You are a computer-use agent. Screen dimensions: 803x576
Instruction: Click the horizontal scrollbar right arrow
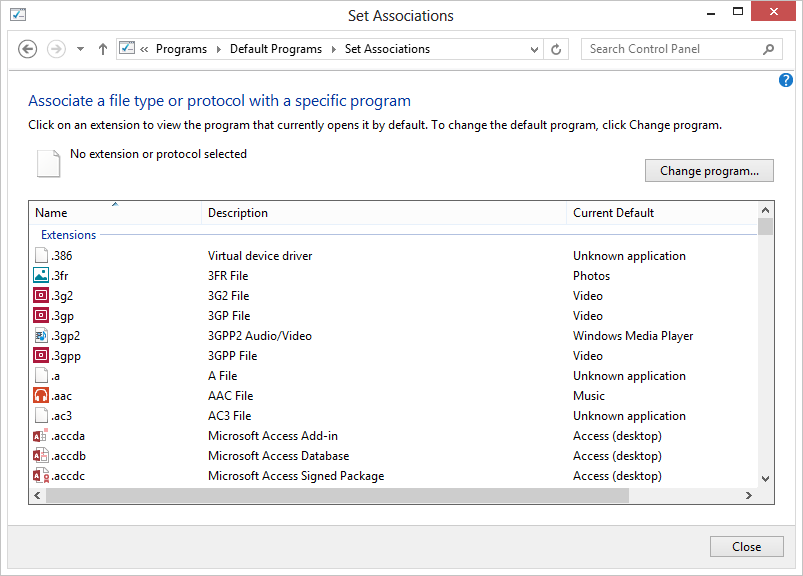pos(748,494)
